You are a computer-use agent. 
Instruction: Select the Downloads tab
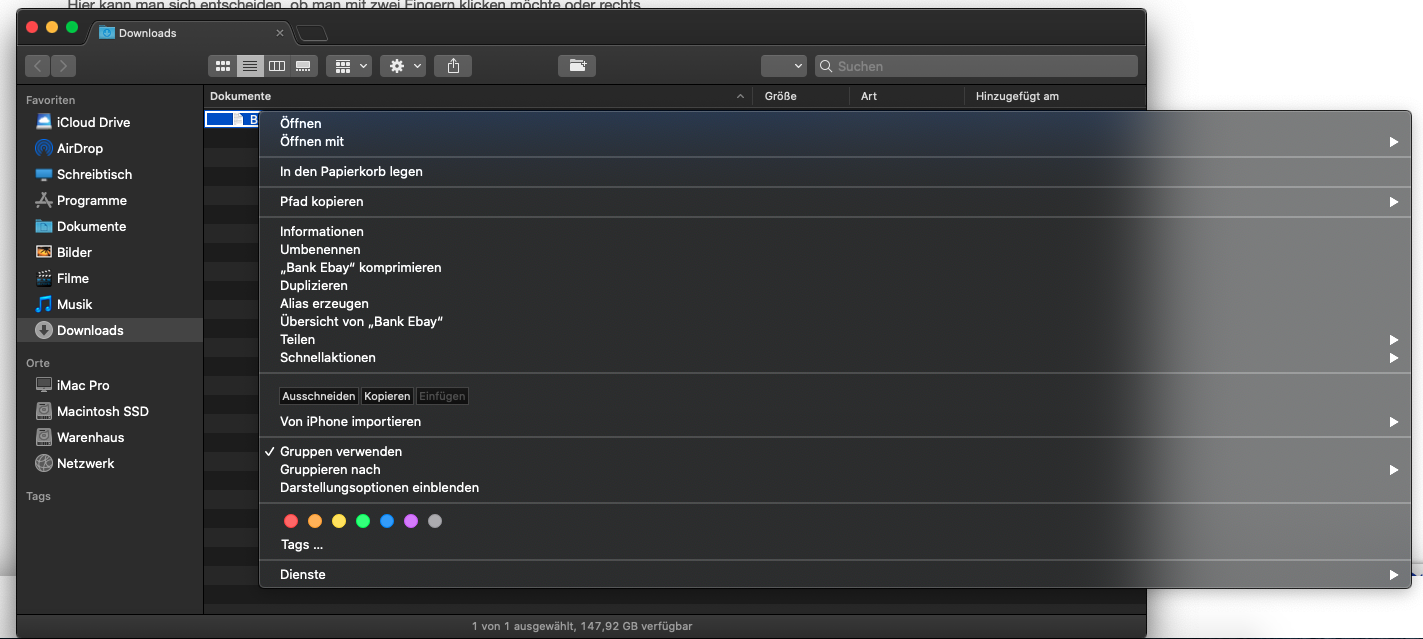pyautogui.click(x=191, y=33)
